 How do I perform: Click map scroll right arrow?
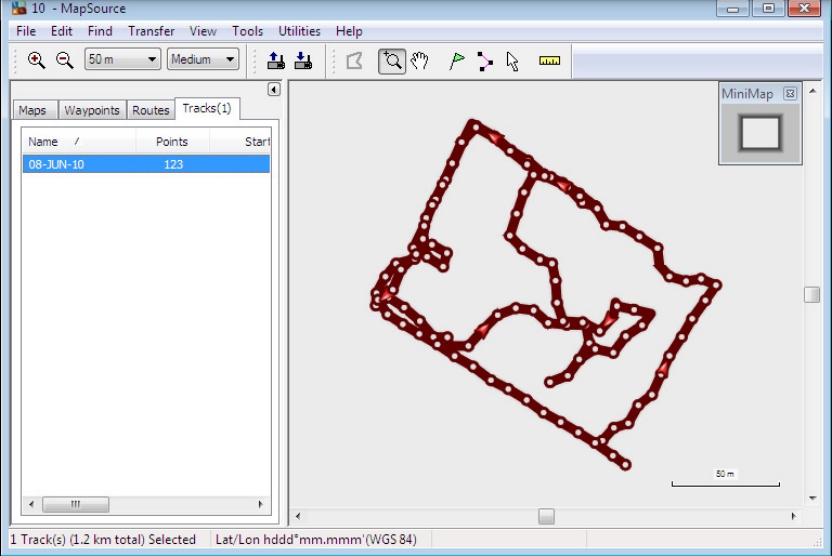coord(793,516)
